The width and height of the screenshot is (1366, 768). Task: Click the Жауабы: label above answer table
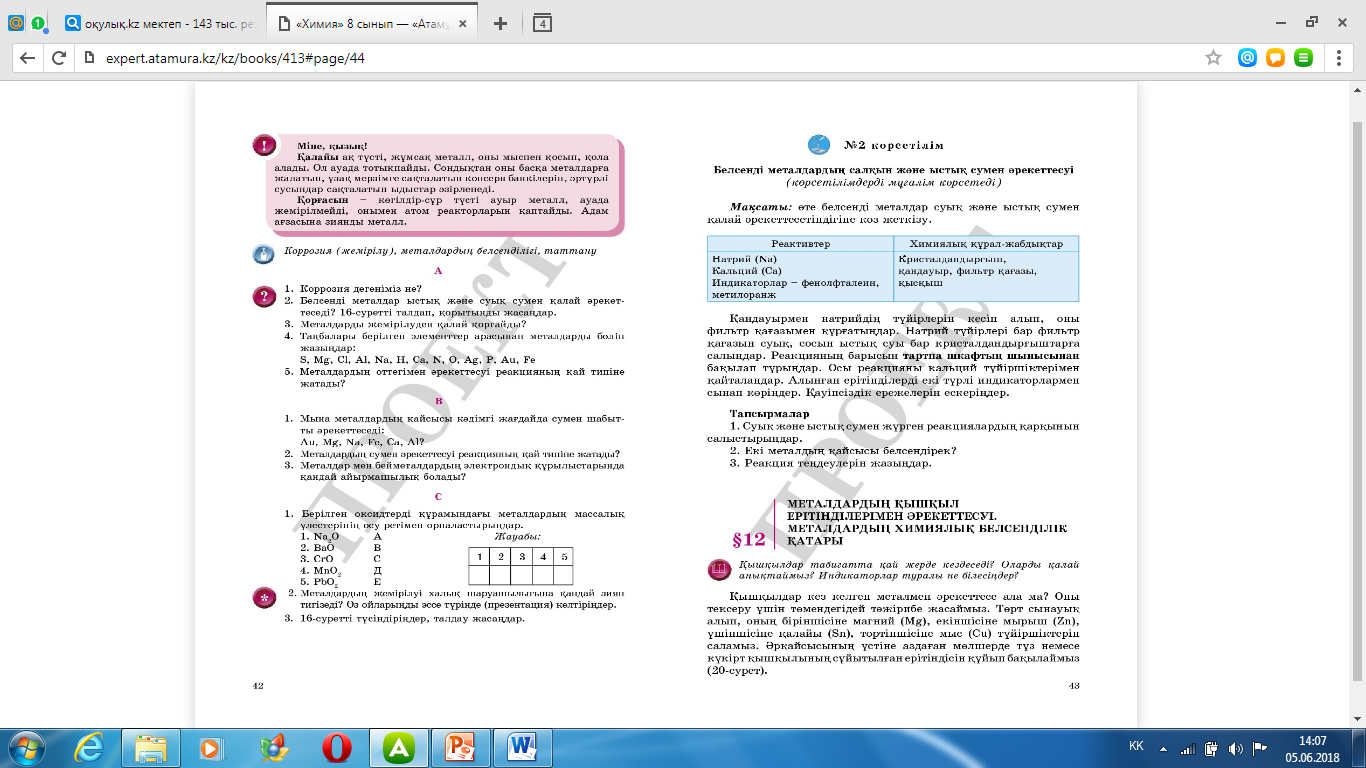click(517, 536)
